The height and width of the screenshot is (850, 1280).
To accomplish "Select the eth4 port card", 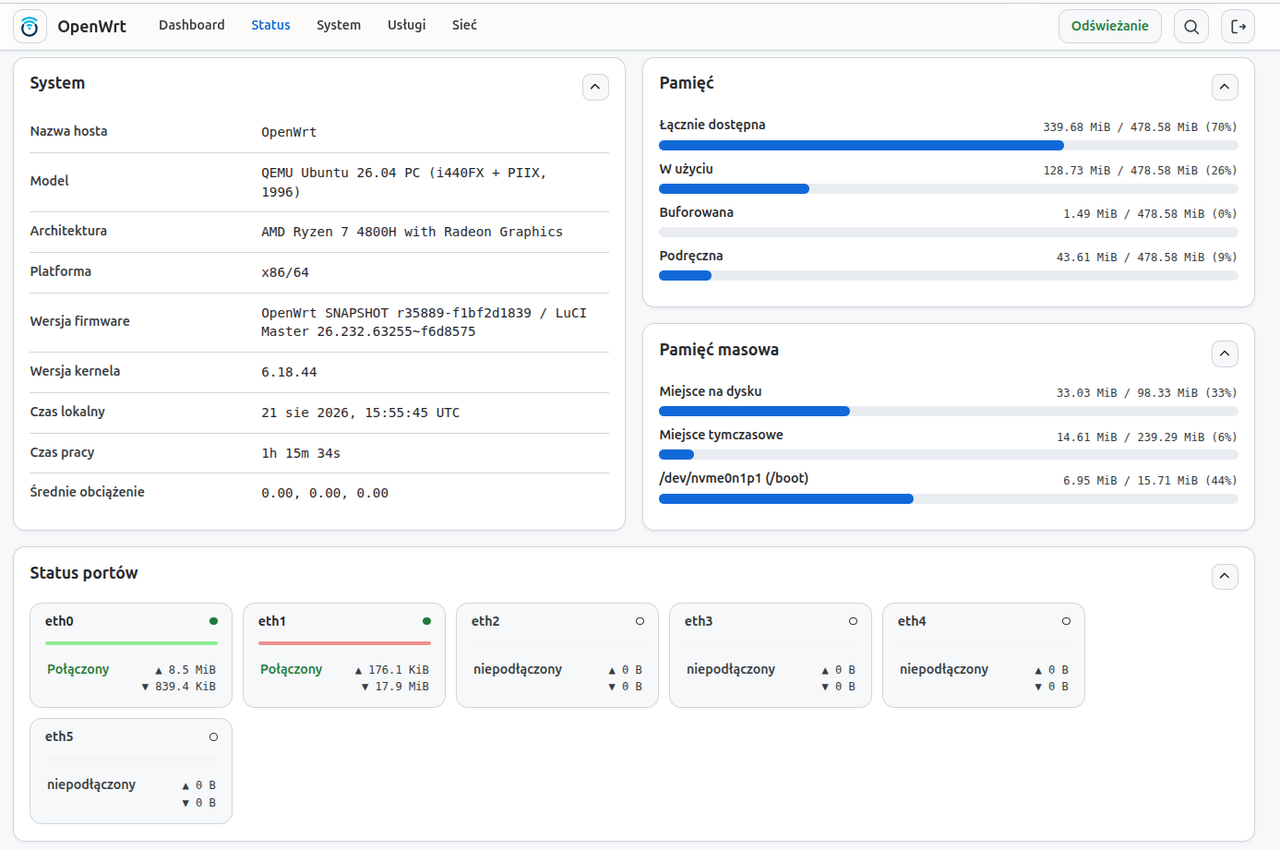I will click(x=983, y=655).
